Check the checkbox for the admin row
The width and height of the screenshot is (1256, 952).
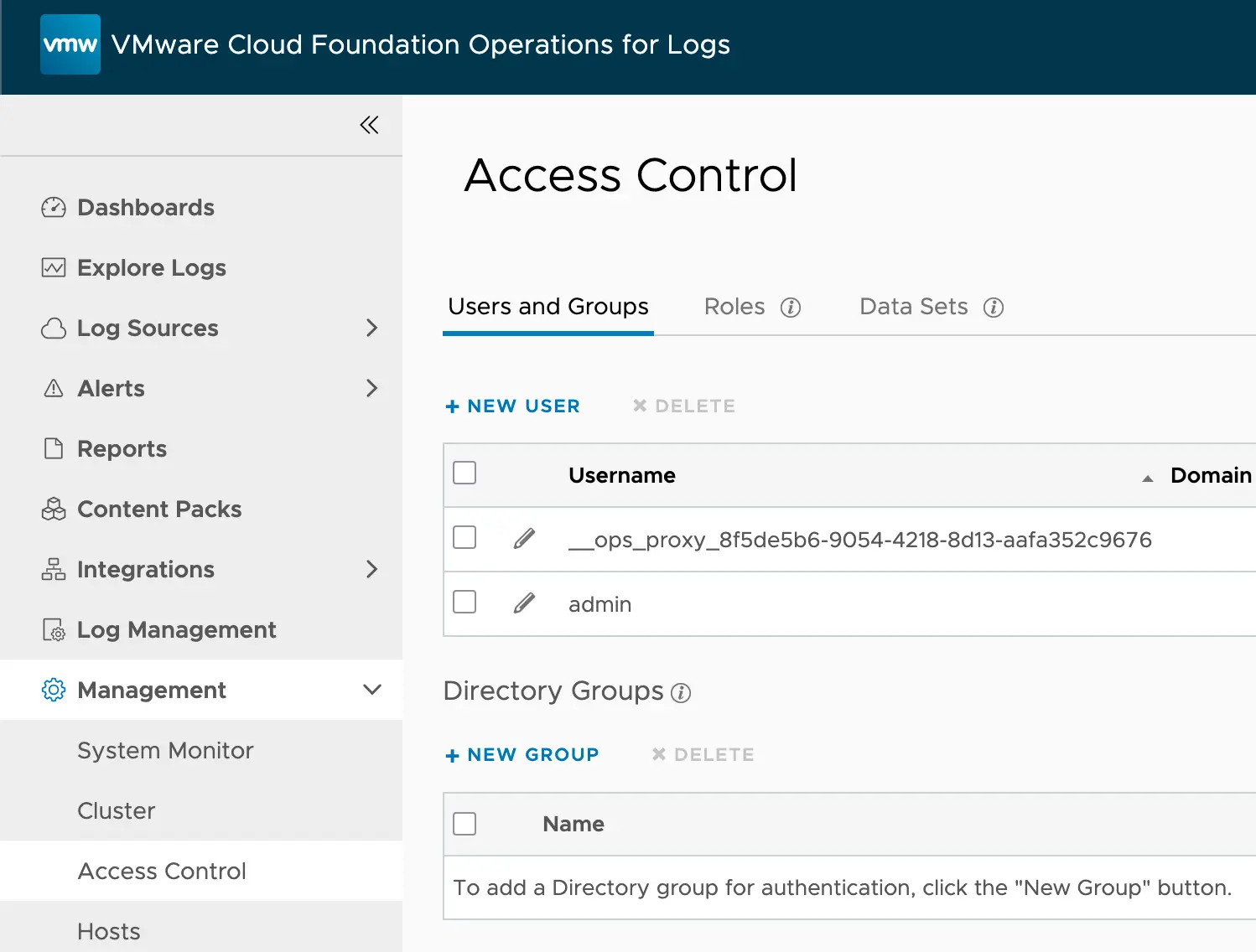coord(465,602)
